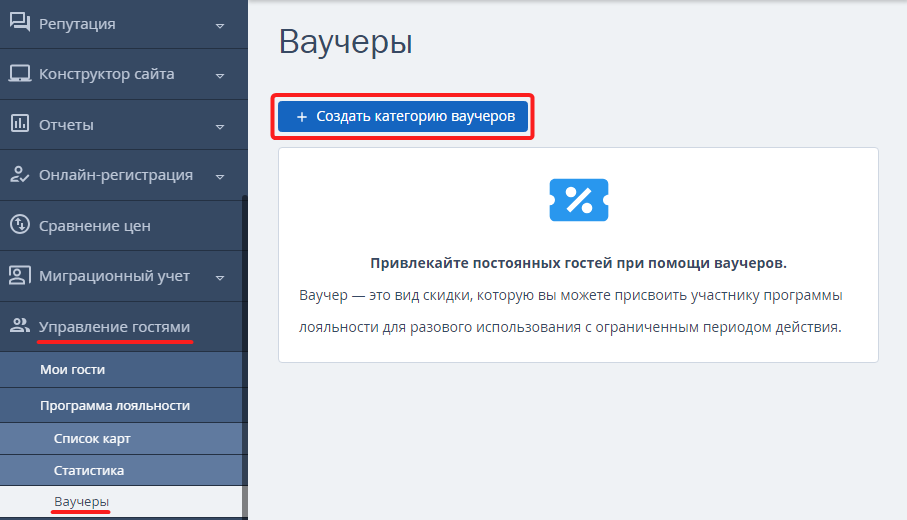Expand the Онлайн-регистрация dropdown arrow
Viewport: 907px width, 520px height.
(220, 176)
